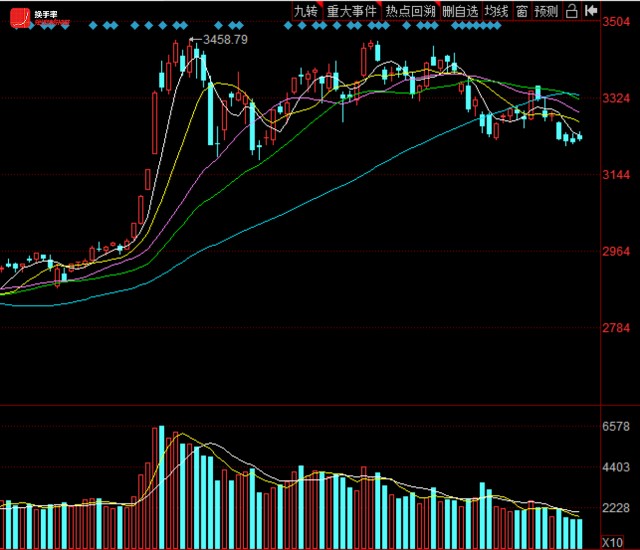Toggle the 九转 indicator
The image size is (640, 550).
coord(304,11)
